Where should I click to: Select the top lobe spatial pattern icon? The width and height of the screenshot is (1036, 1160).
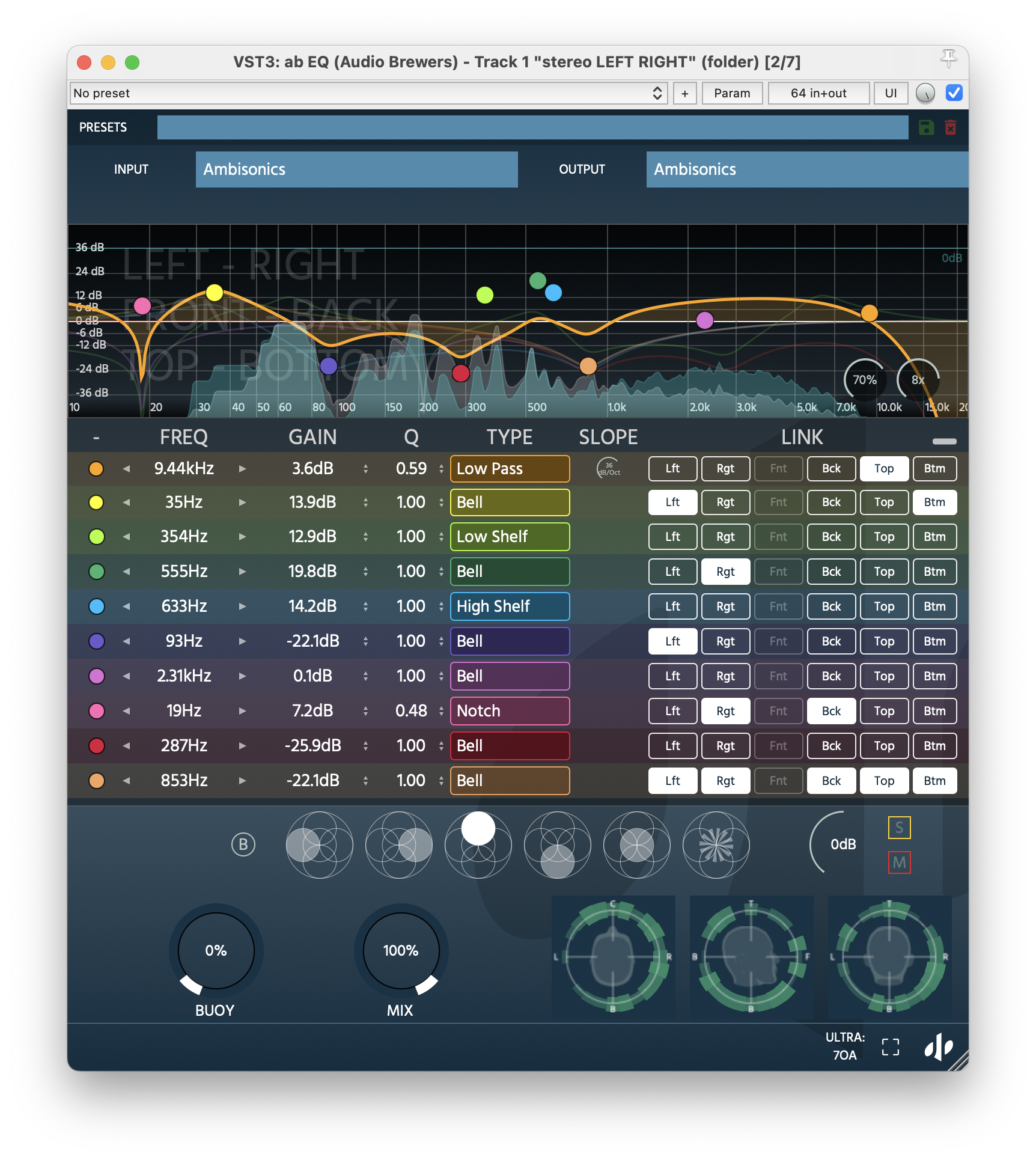coord(478,844)
